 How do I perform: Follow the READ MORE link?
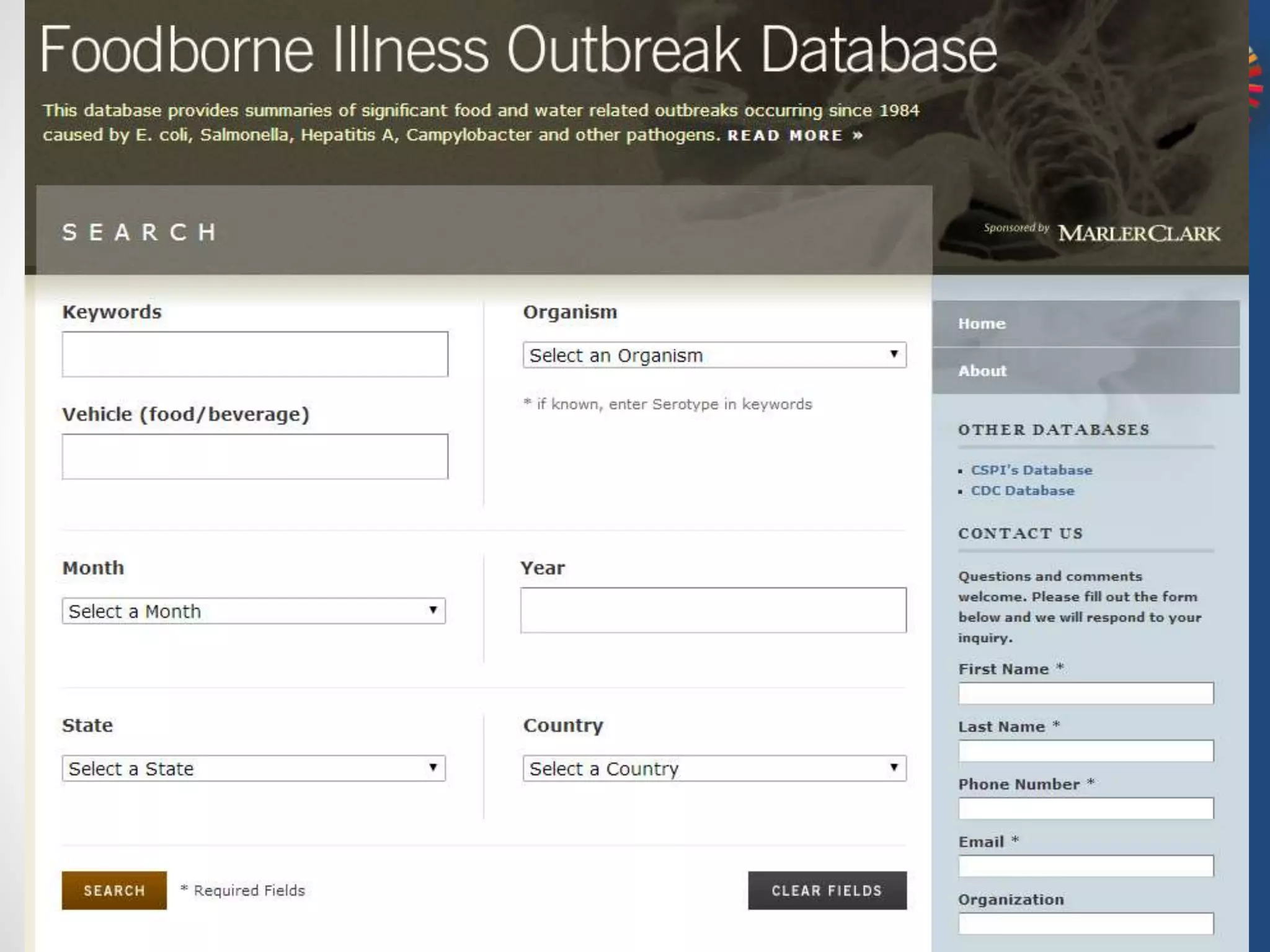(794, 136)
